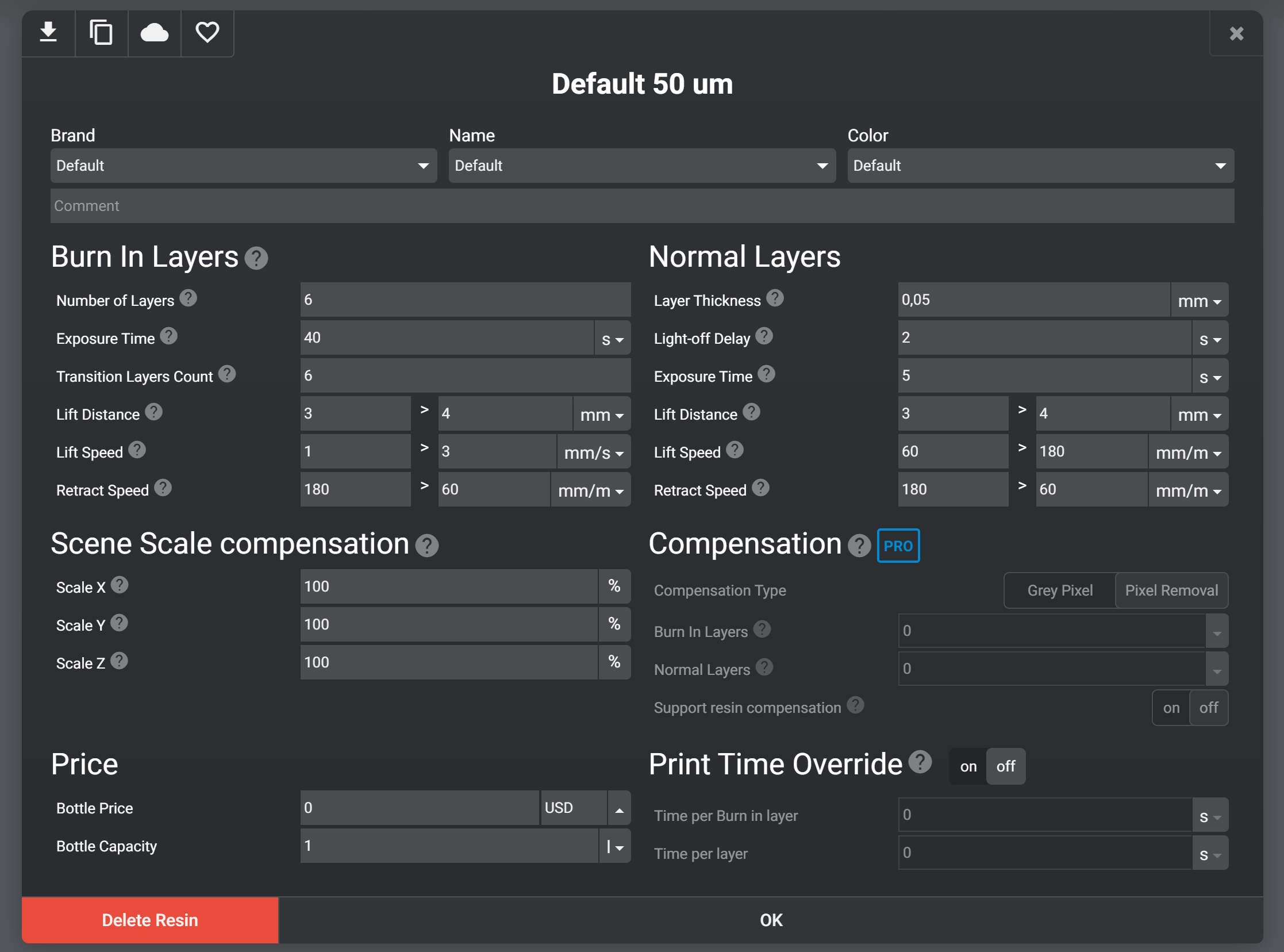Click the Comment input field
The height and width of the screenshot is (952, 1284).
pyautogui.click(x=641, y=206)
